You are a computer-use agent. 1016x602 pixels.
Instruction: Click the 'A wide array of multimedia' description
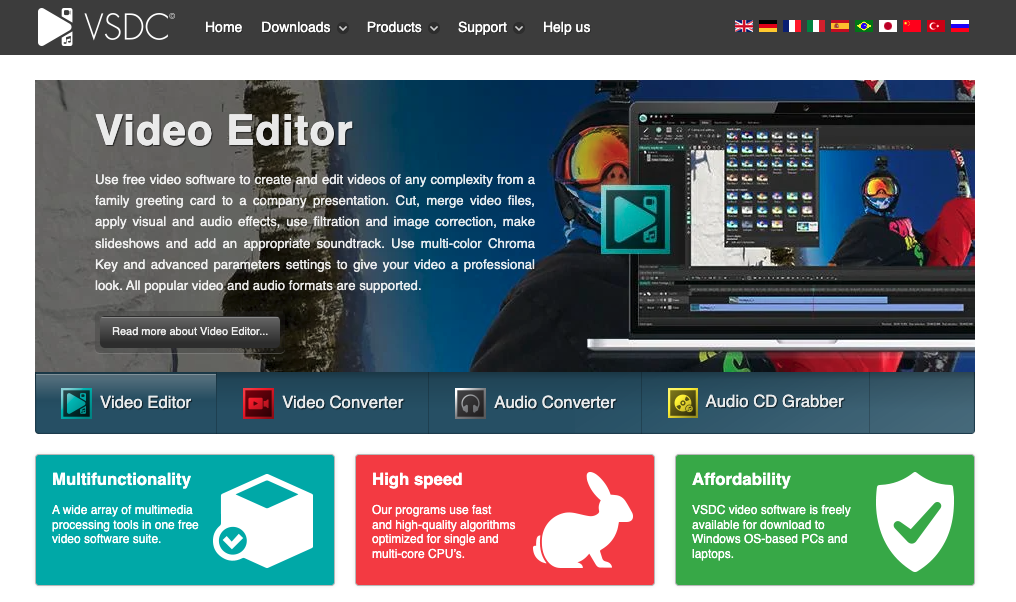pos(125,524)
